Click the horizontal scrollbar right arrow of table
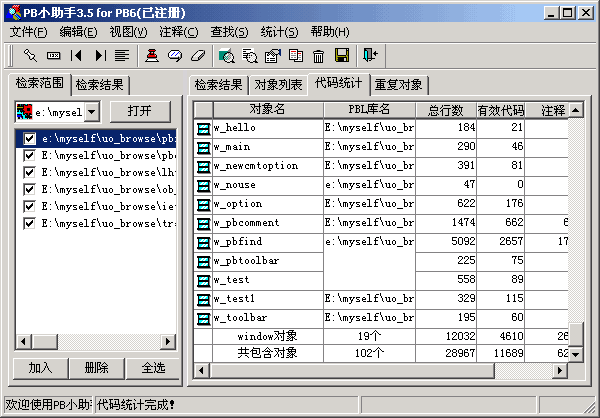 (560, 370)
